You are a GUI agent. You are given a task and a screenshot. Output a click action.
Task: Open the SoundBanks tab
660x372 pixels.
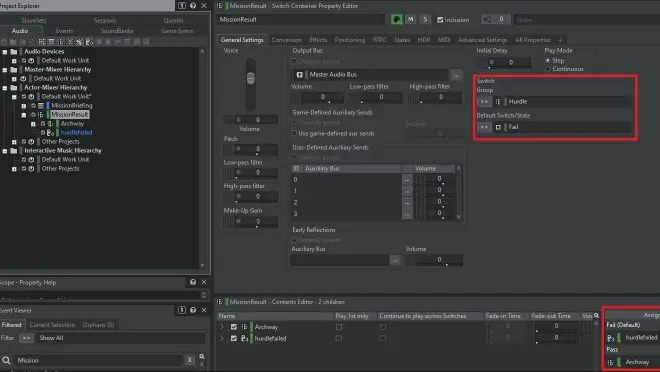click(x=117, y=31)
